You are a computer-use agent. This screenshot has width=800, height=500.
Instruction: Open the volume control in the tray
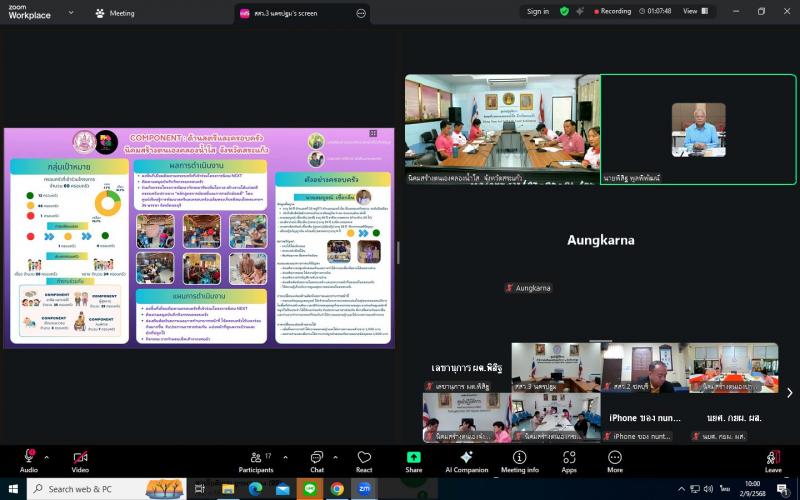708,489
